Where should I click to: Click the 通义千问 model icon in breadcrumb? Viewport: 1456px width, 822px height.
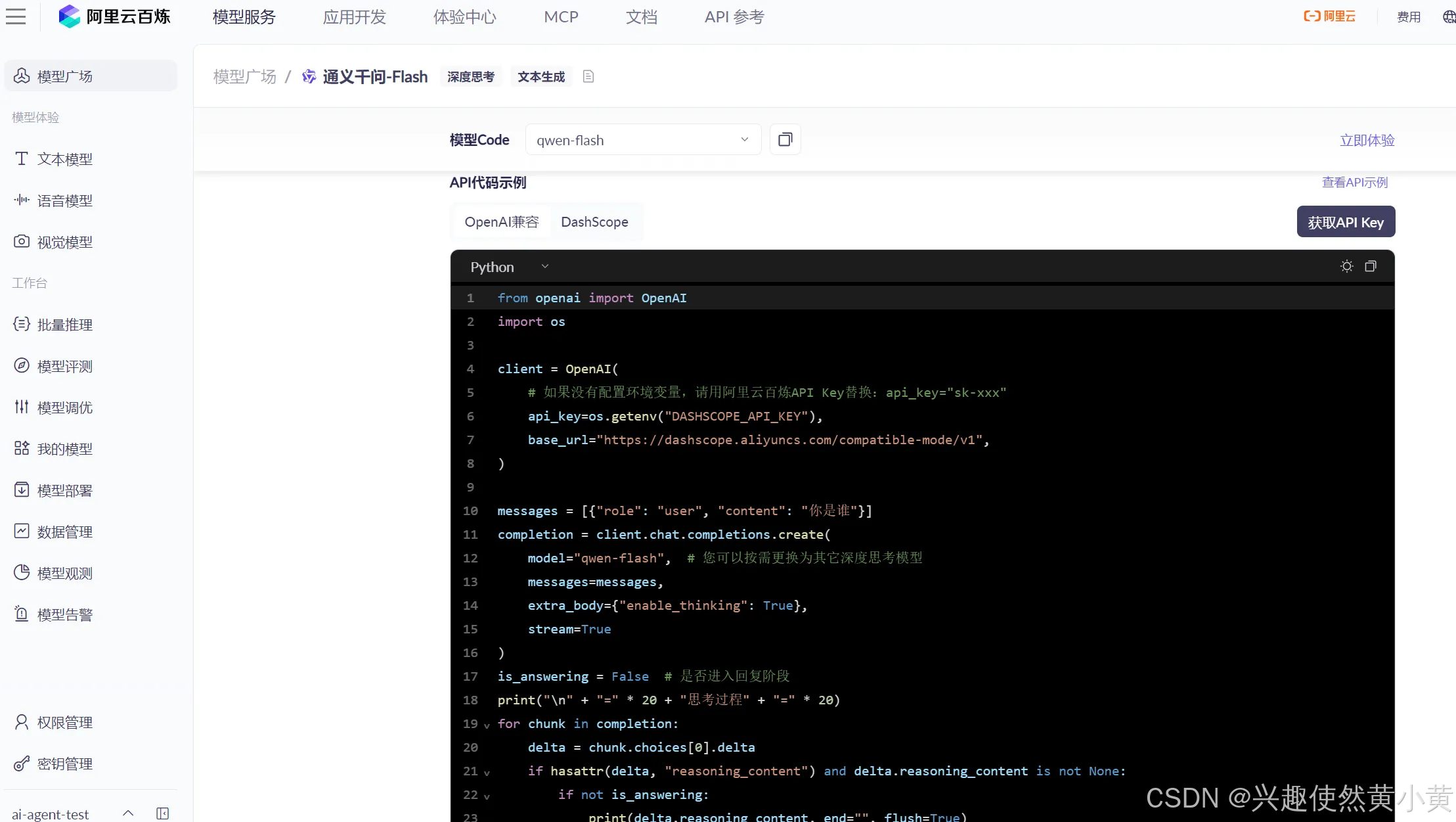(x=309, y=77)
